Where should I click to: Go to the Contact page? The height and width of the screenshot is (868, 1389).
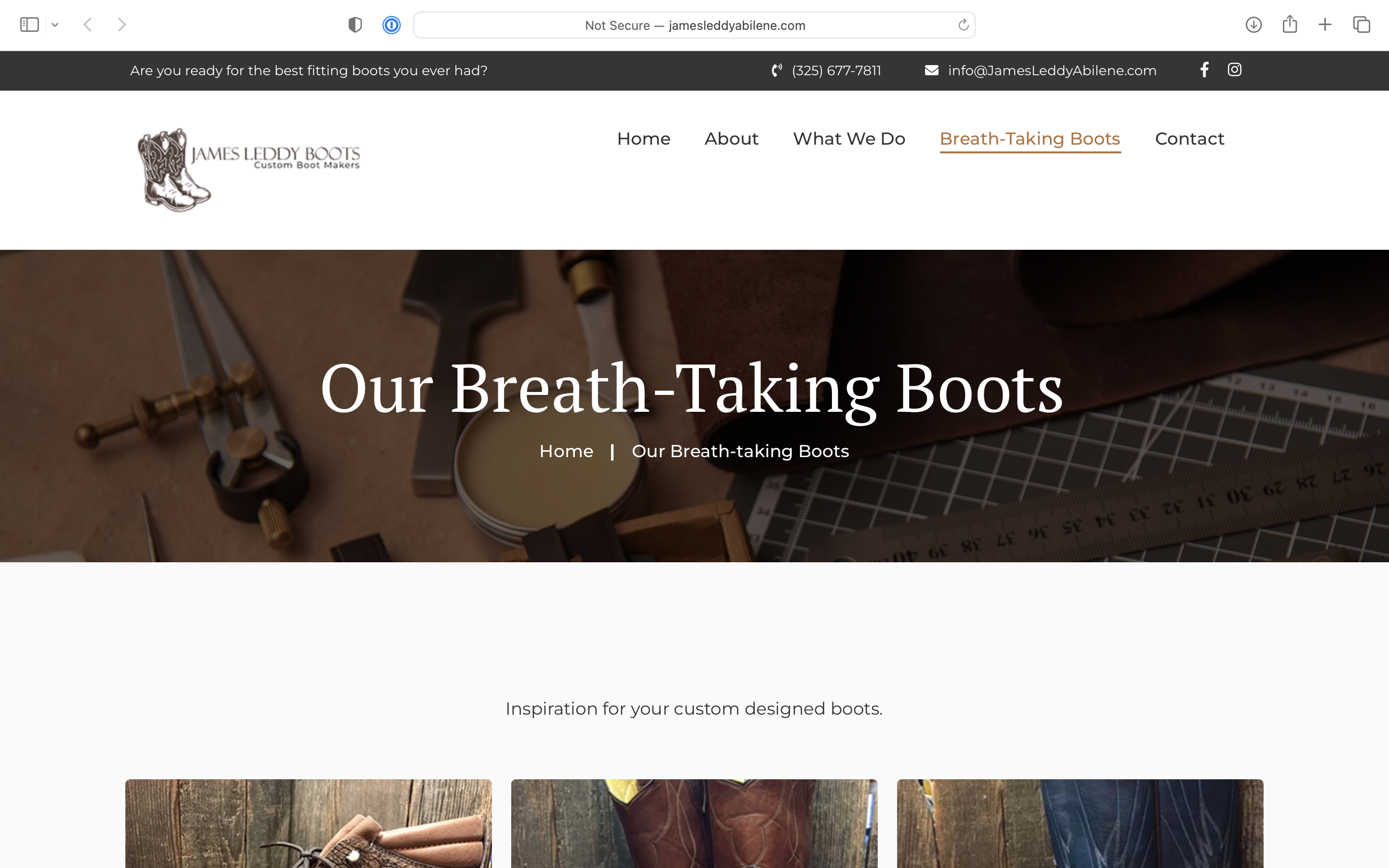click(x=1189, y=138)
